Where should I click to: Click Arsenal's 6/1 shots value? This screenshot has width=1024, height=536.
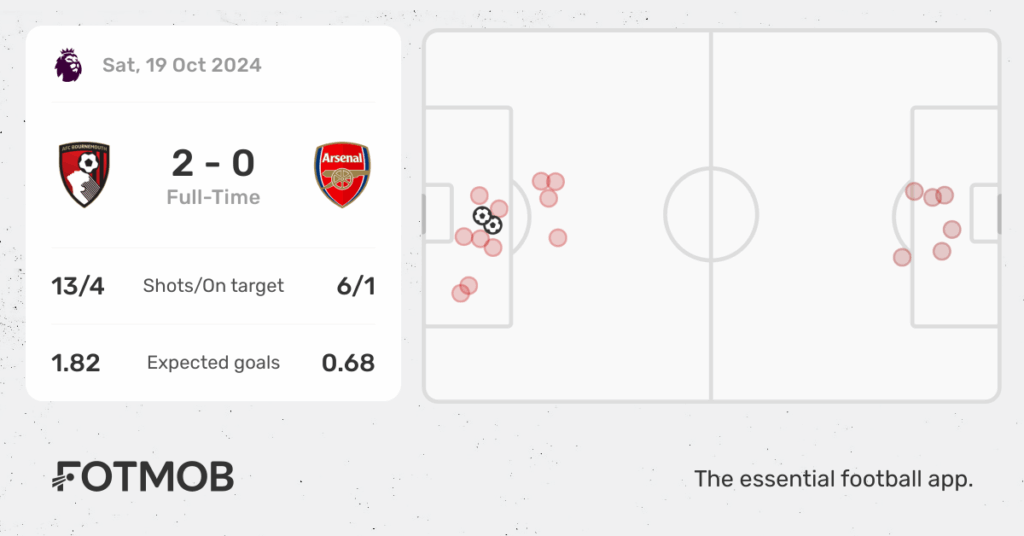click(356, 286)
